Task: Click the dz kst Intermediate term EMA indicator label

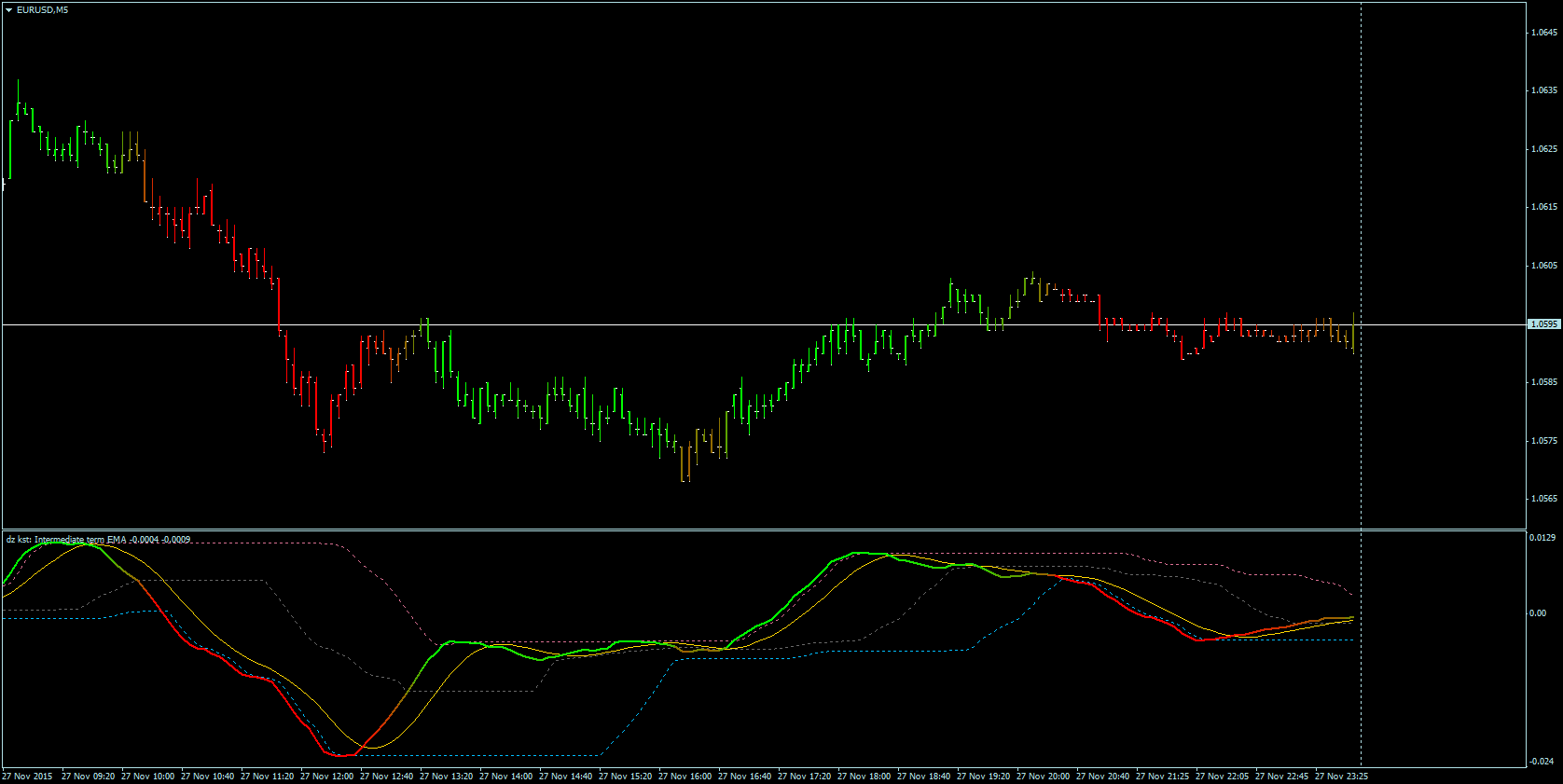Action: pos(98,540)
